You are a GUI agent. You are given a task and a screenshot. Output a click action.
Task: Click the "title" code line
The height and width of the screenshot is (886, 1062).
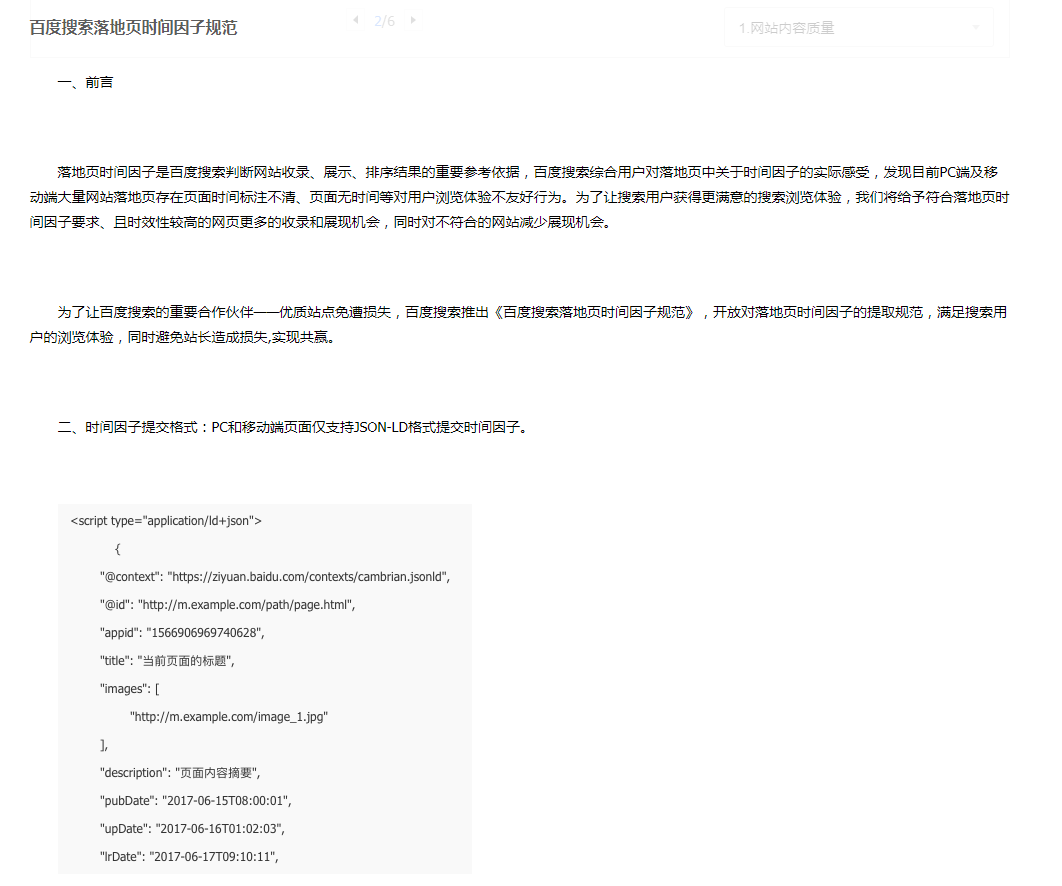167,661
